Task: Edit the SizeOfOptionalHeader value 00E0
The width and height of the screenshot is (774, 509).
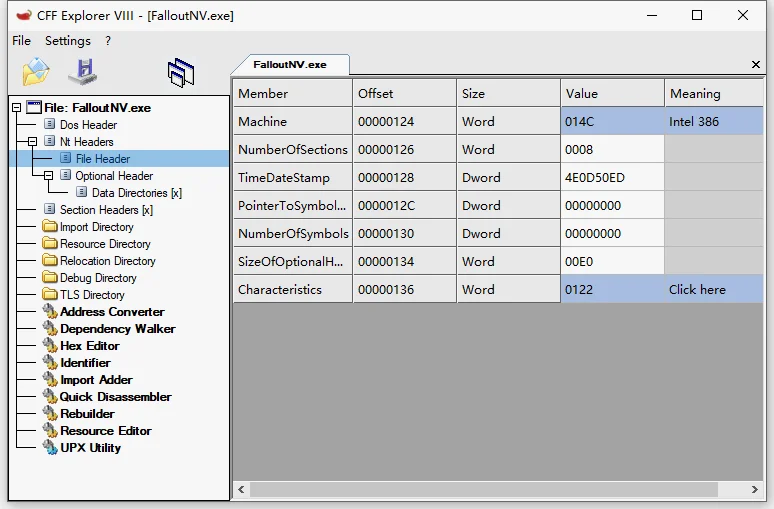Action: [x=612, y=261]
